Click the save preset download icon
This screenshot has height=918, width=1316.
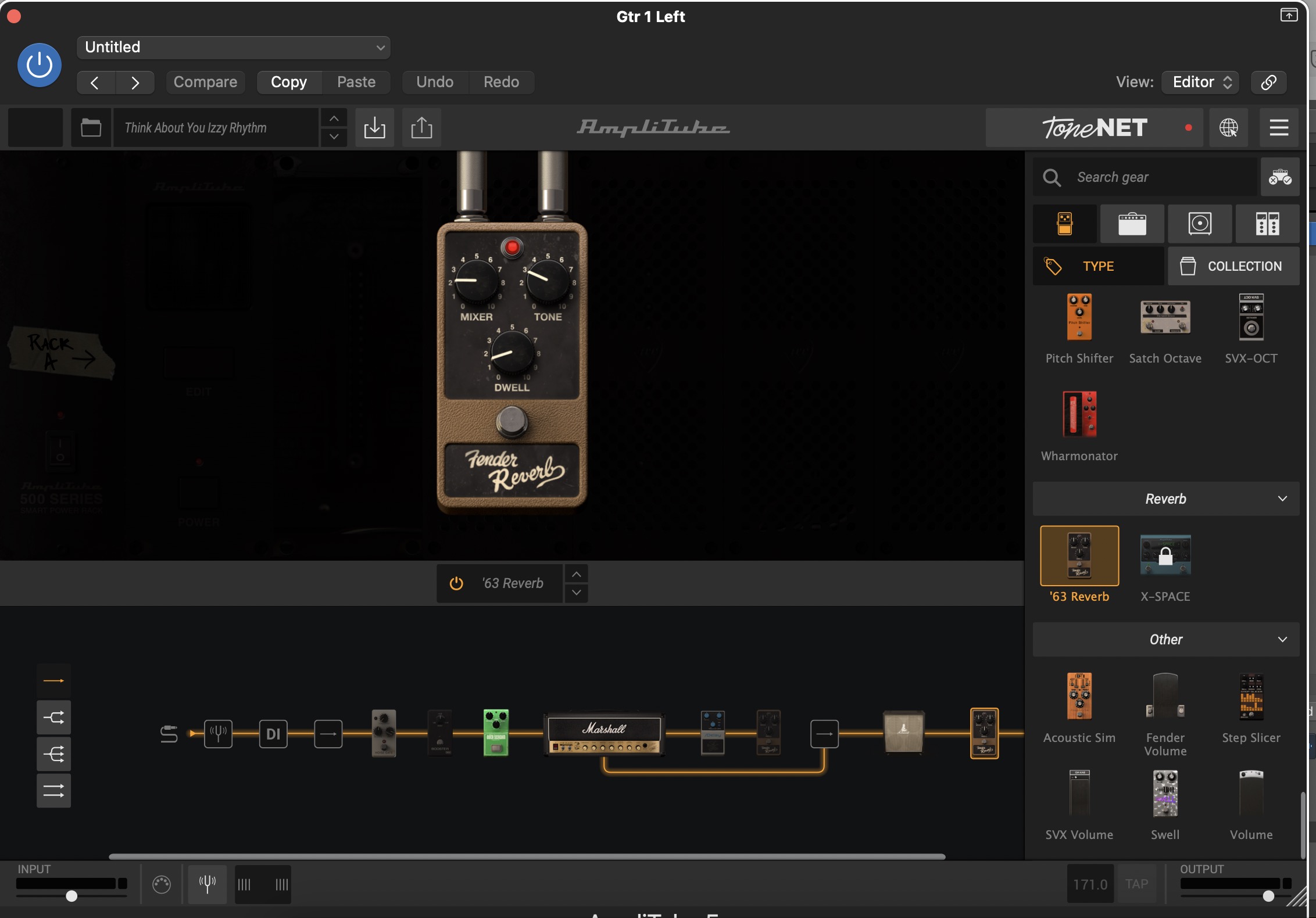375,127
